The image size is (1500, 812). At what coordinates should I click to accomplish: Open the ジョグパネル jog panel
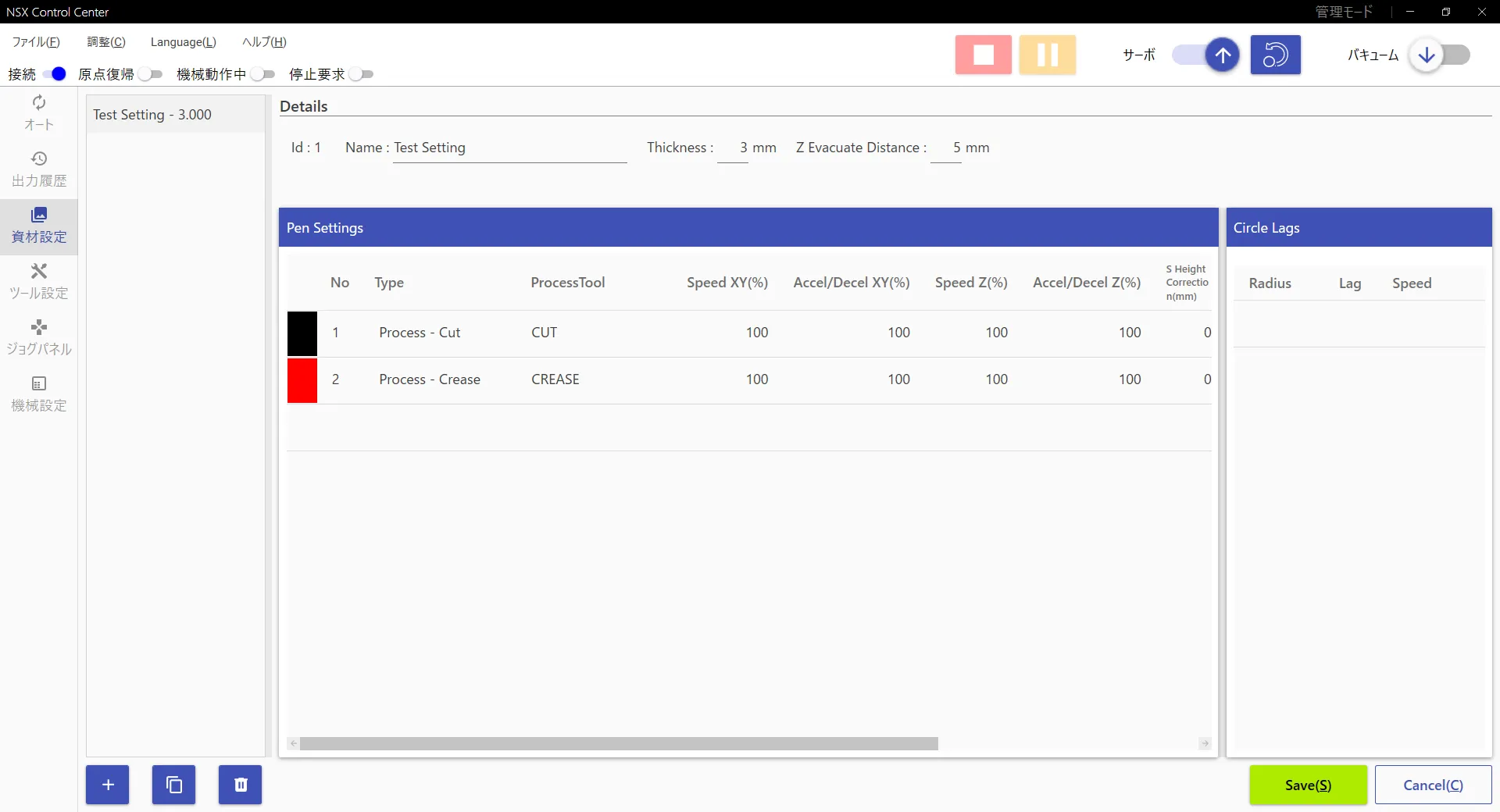point(39,339)
